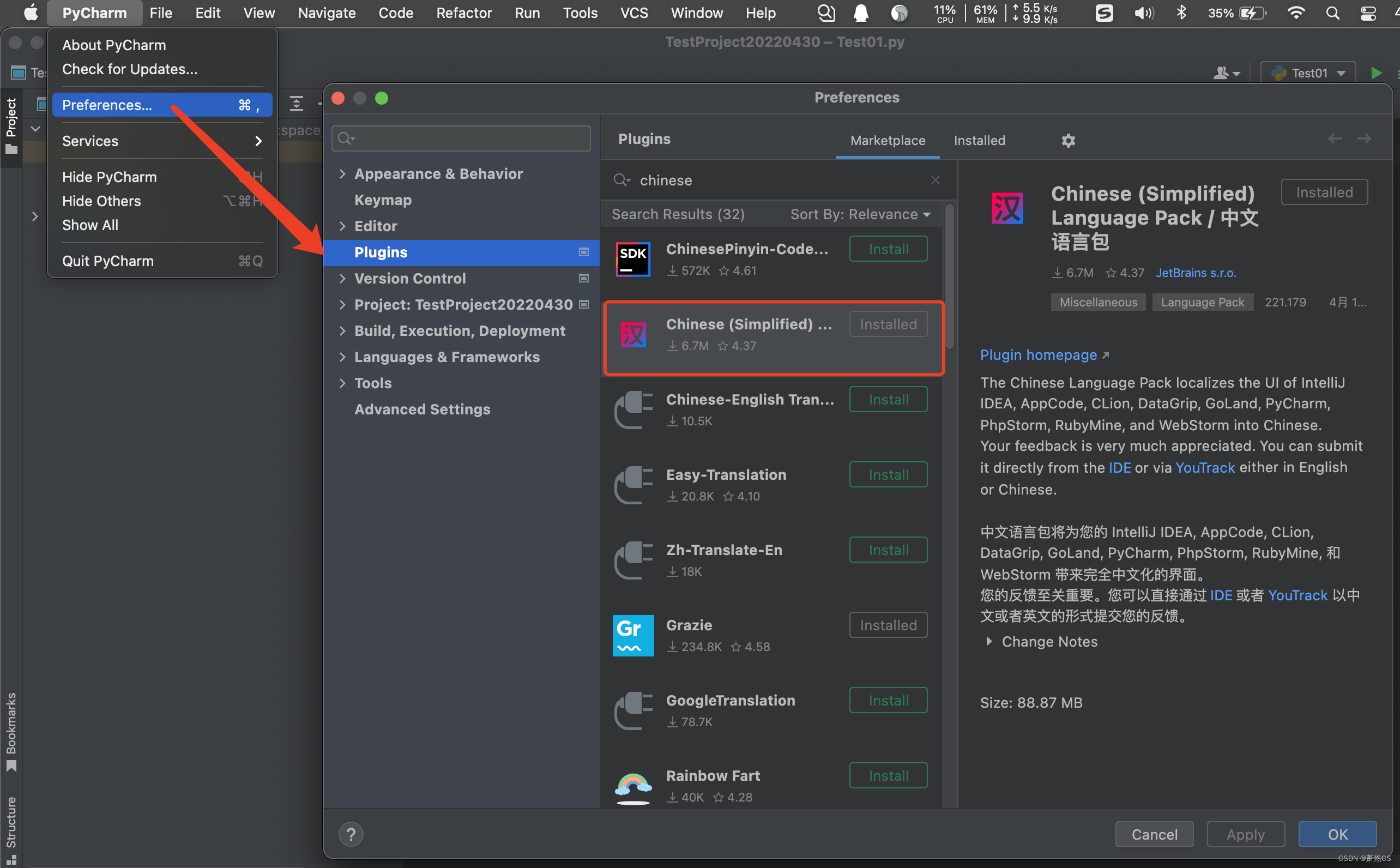
Task: Click the Grazie plugin icon
Action: (632, 635)
